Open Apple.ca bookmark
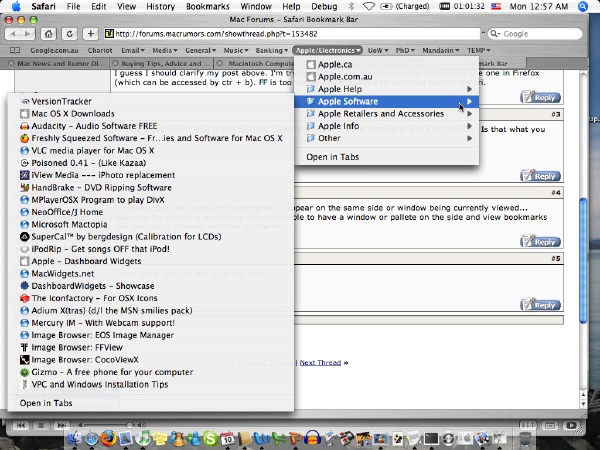600x450 pixels. click(x=386, y=64)
